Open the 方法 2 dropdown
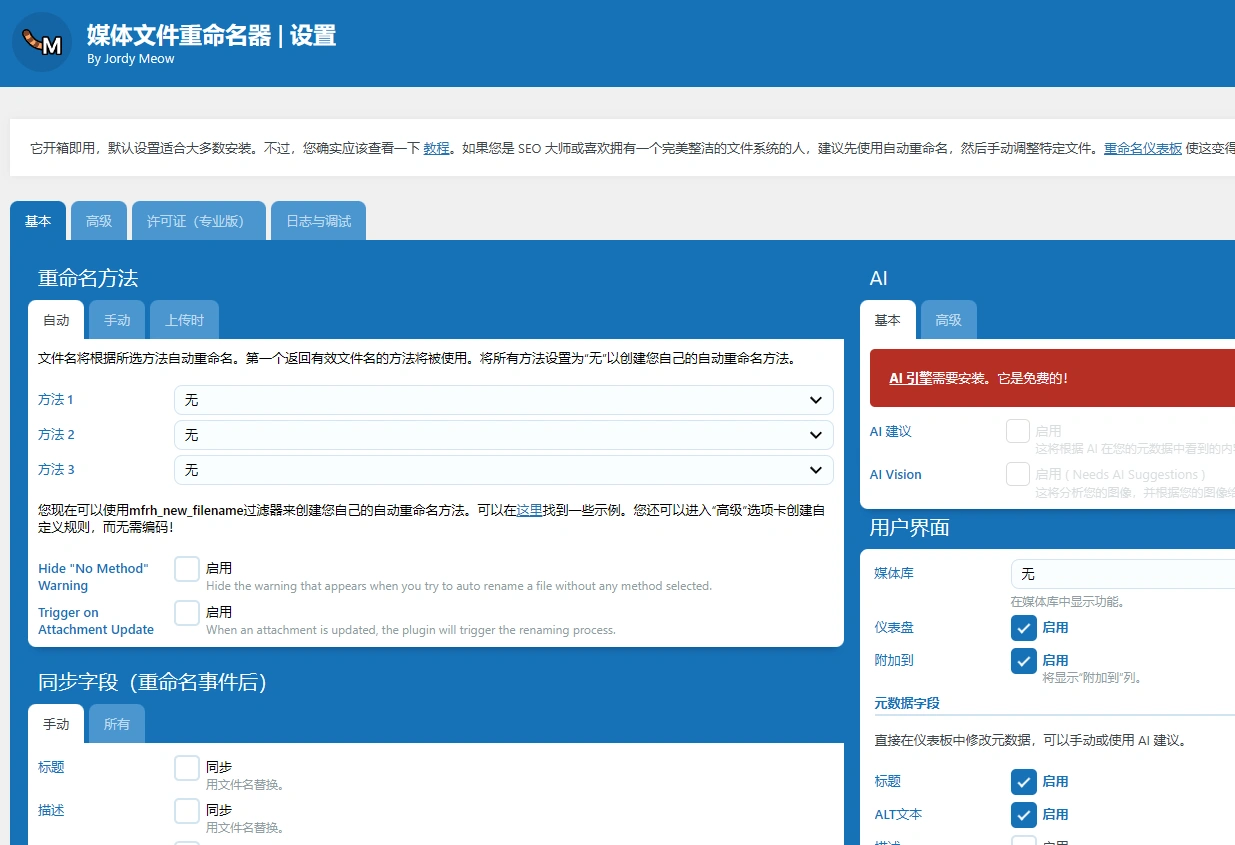Image resolution: width=1235 pixels, height=845 pixels. pos(503,434)
